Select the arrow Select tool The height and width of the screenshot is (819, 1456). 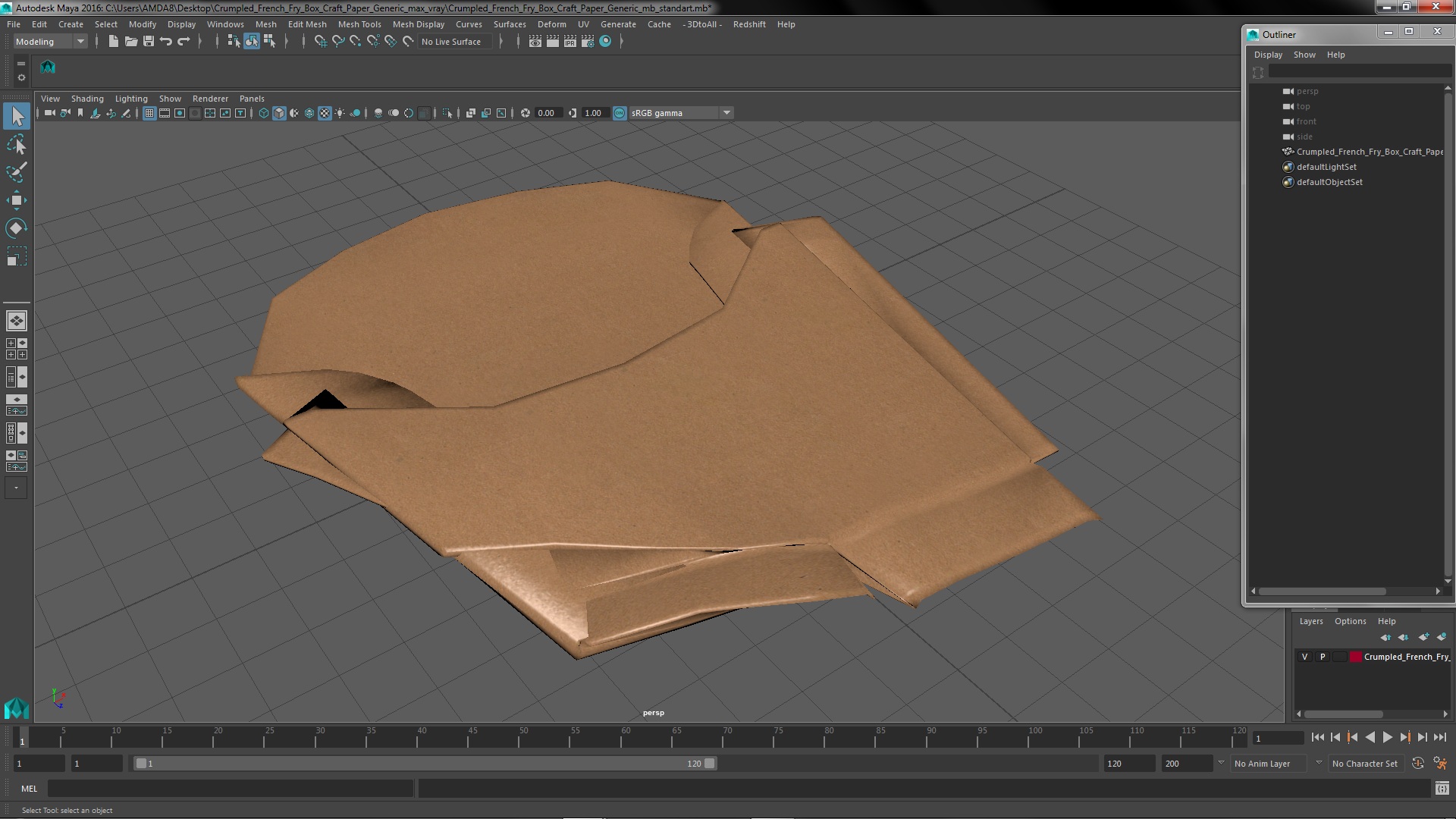17,116
